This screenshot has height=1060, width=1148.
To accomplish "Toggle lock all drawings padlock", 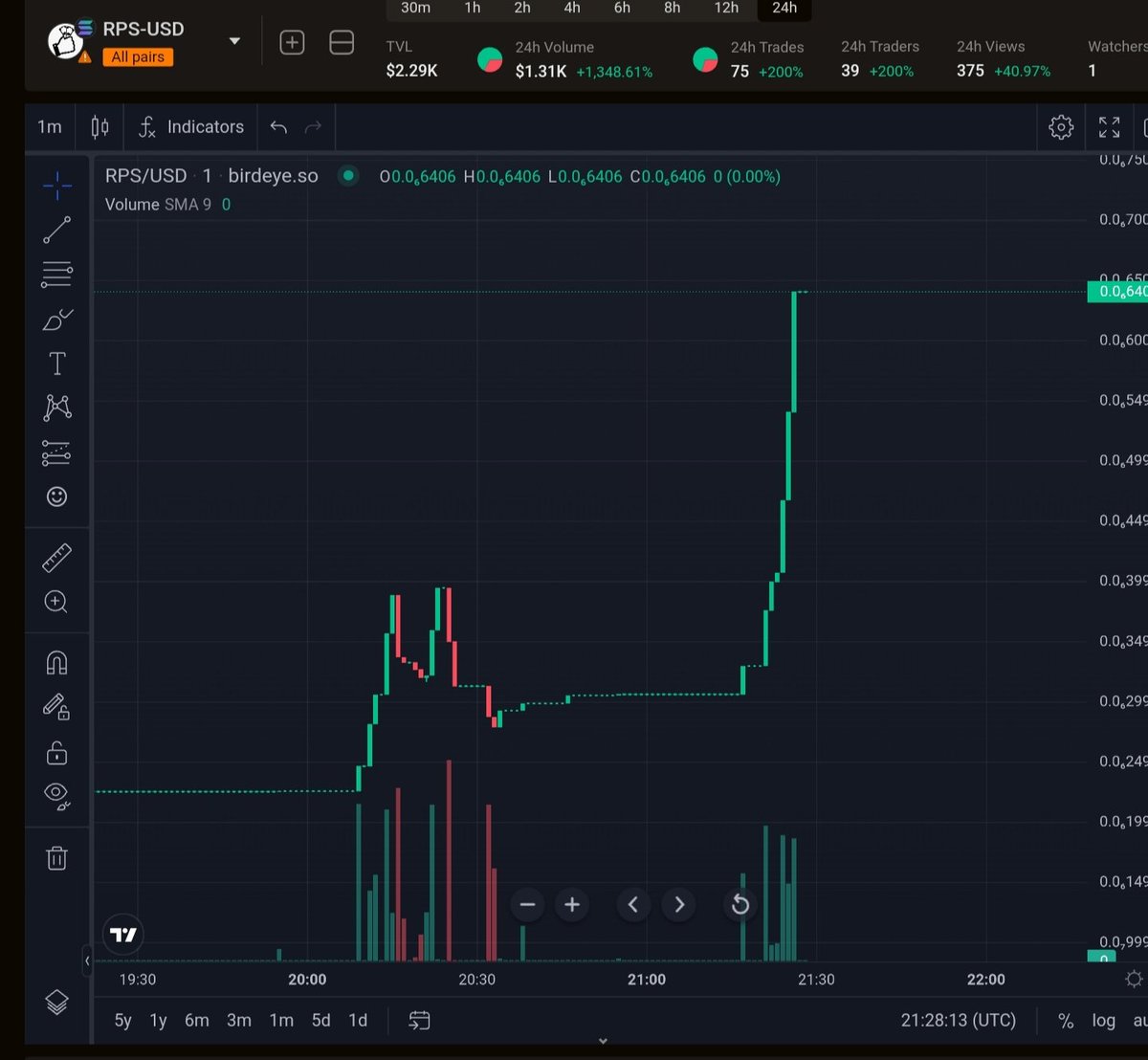I will coord(56,753).
